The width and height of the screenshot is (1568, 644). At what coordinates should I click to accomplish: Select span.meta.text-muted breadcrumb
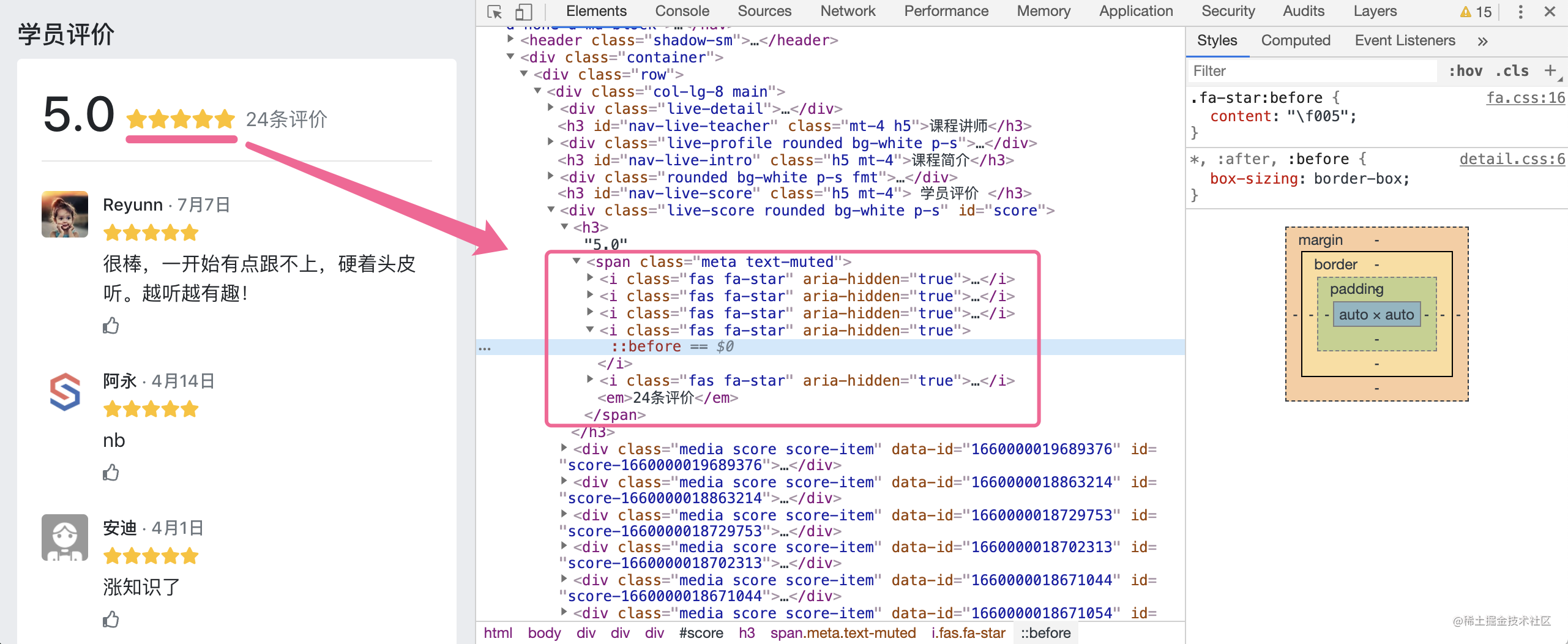[x=843, y=633]
